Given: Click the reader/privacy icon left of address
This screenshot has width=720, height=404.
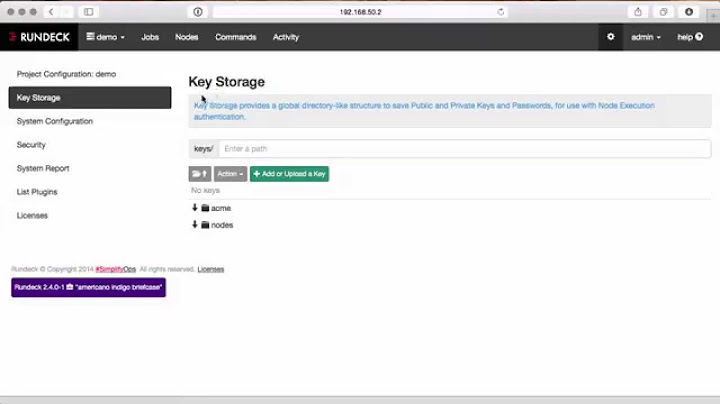Looking at the screenshot, I should (x=198, y=12).
